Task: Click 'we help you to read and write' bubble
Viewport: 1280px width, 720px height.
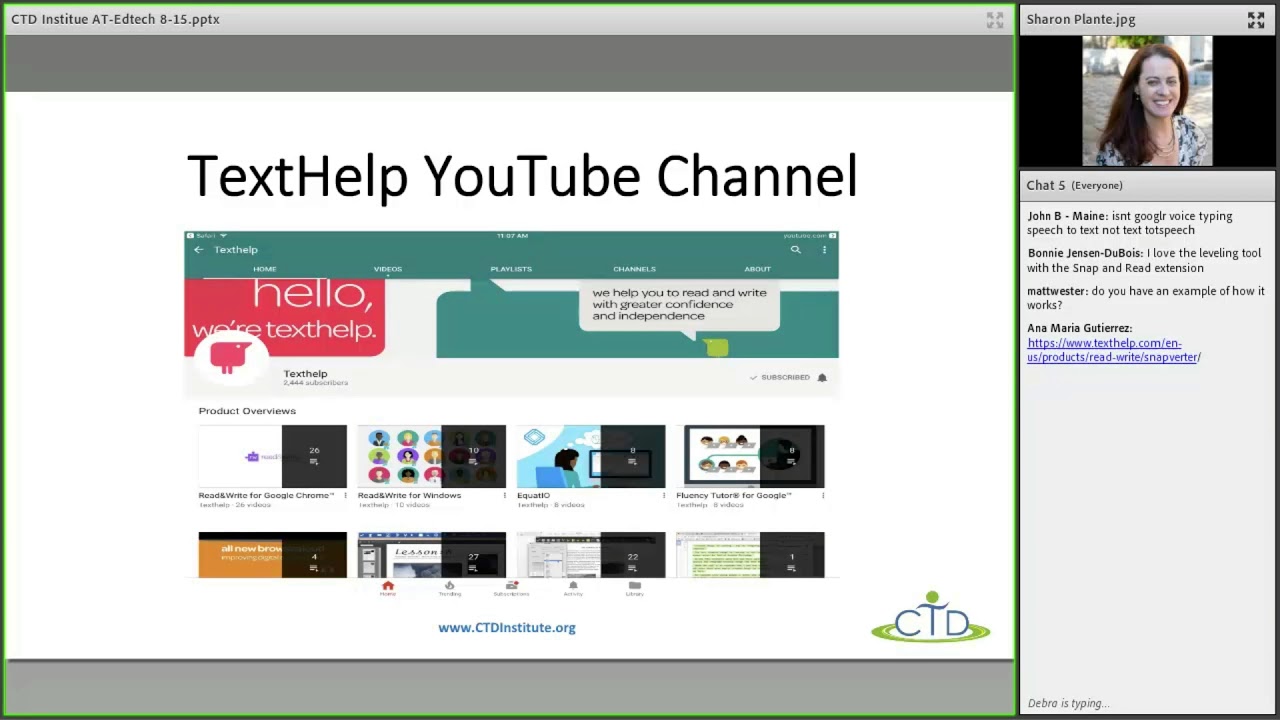Action: point(679,305)
